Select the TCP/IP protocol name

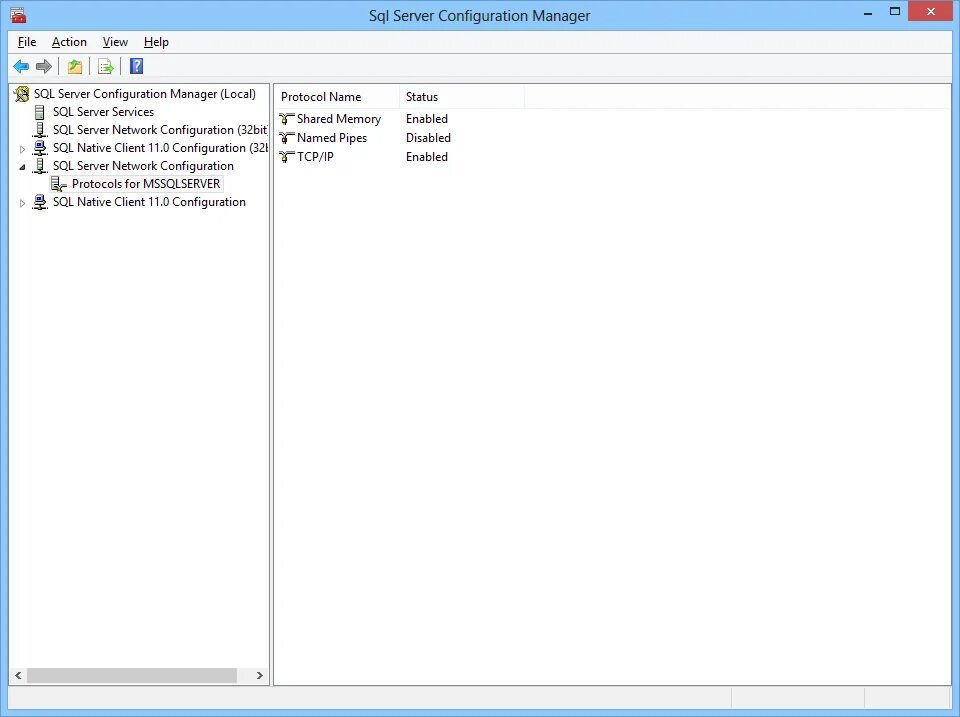[315, 157]
